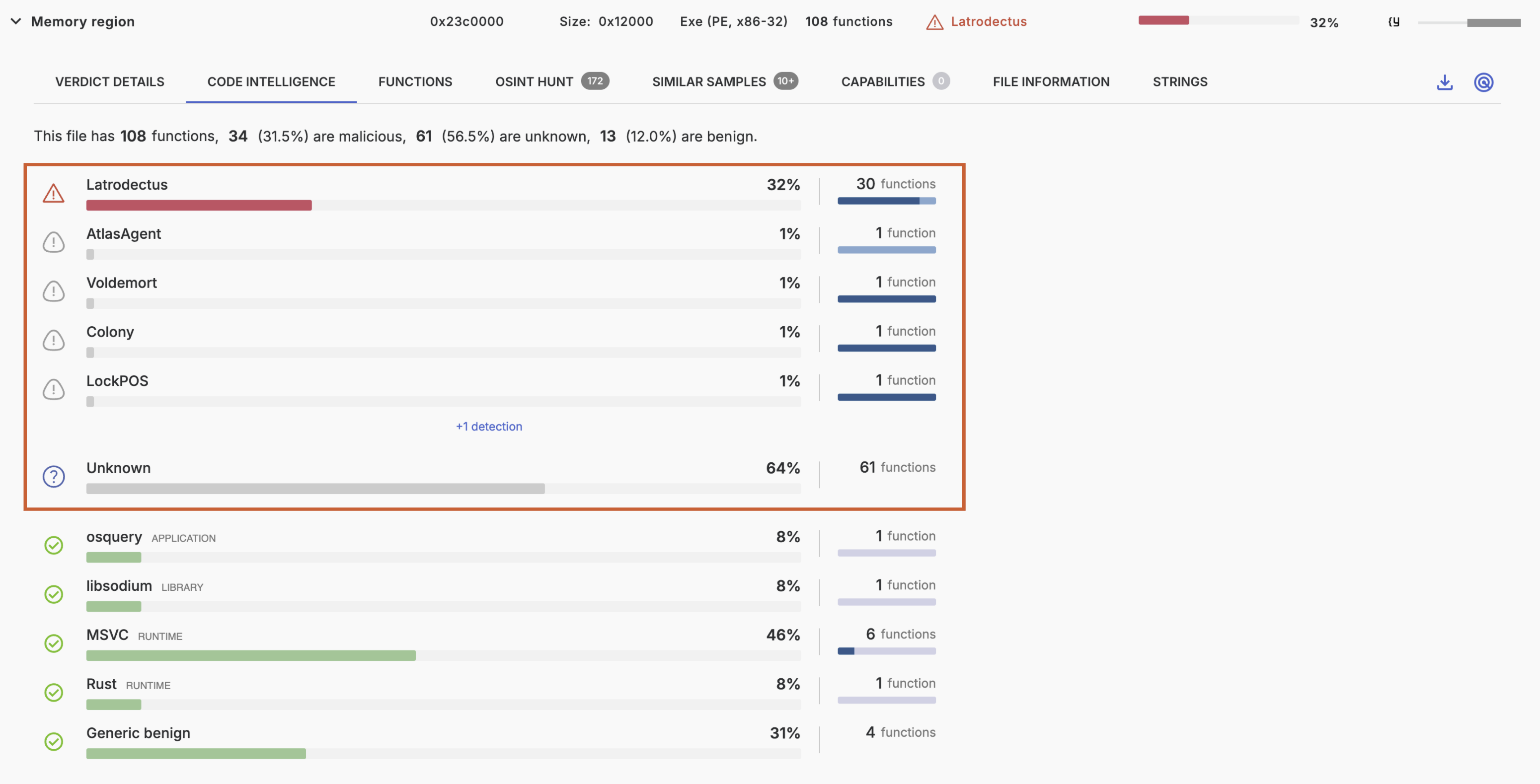Image resolution: width=1540 pixels, height=784 pixels.
Task: Click the circular target search icon
Action: click(1483, 82)
